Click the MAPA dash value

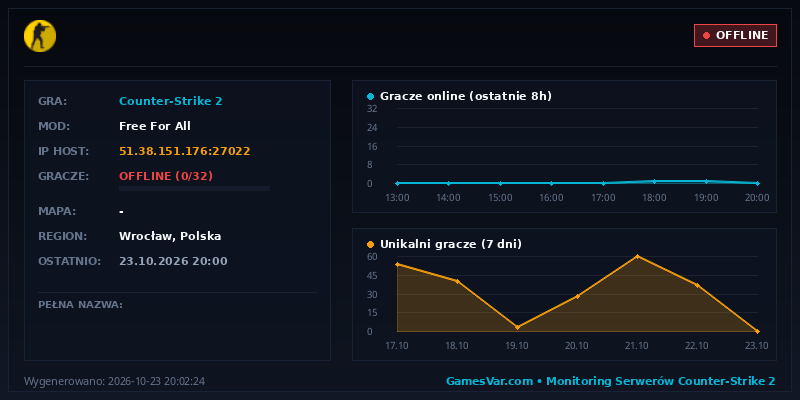[121, 211]
